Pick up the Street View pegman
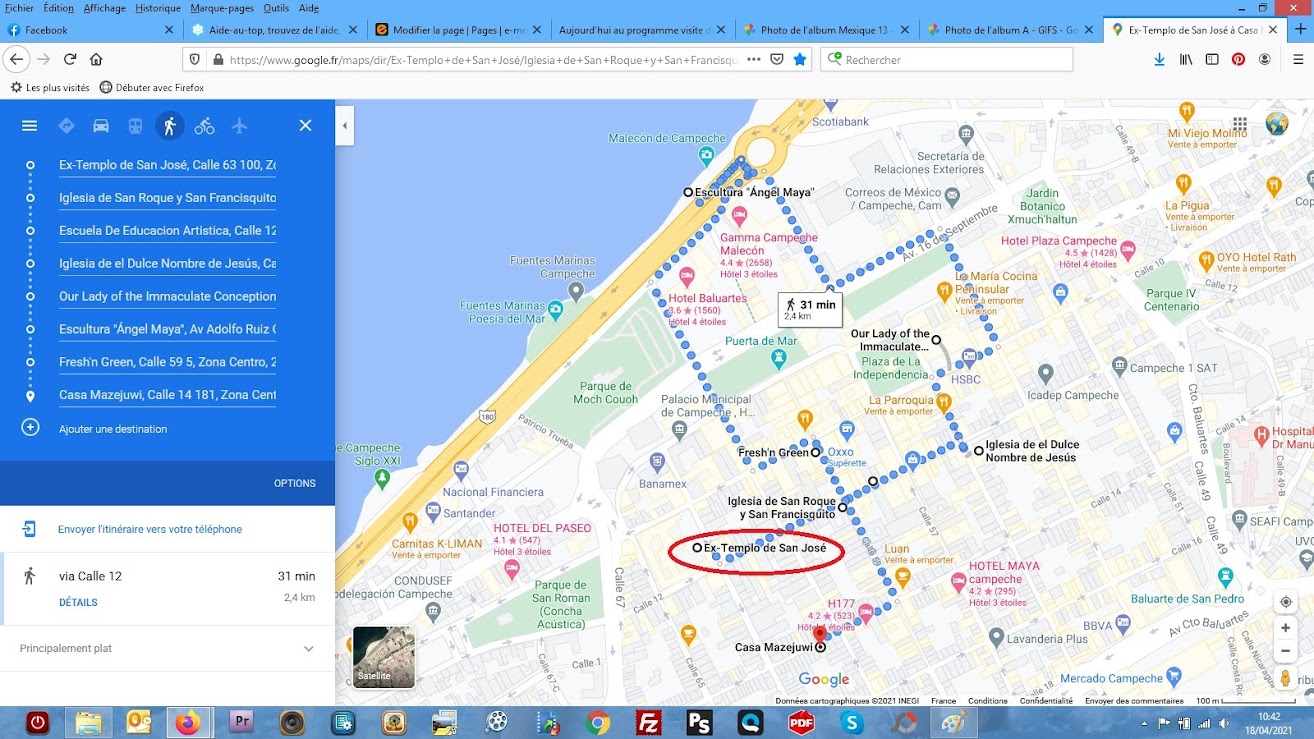 pyautogui.click(x=1286, y=678)
